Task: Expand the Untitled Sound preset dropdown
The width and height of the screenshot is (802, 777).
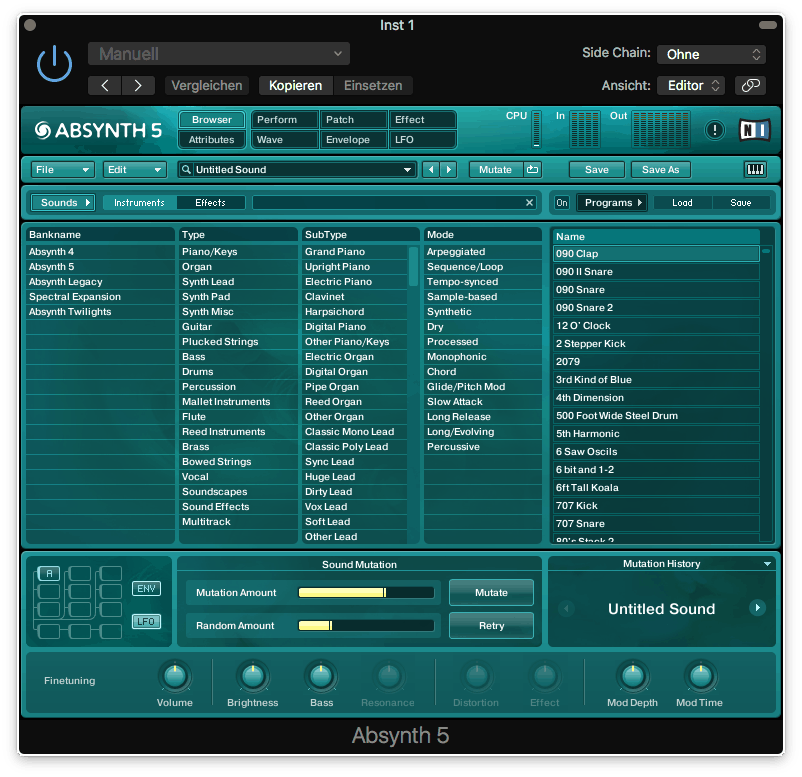Action: pyautogui.click(x=407, y=170)
